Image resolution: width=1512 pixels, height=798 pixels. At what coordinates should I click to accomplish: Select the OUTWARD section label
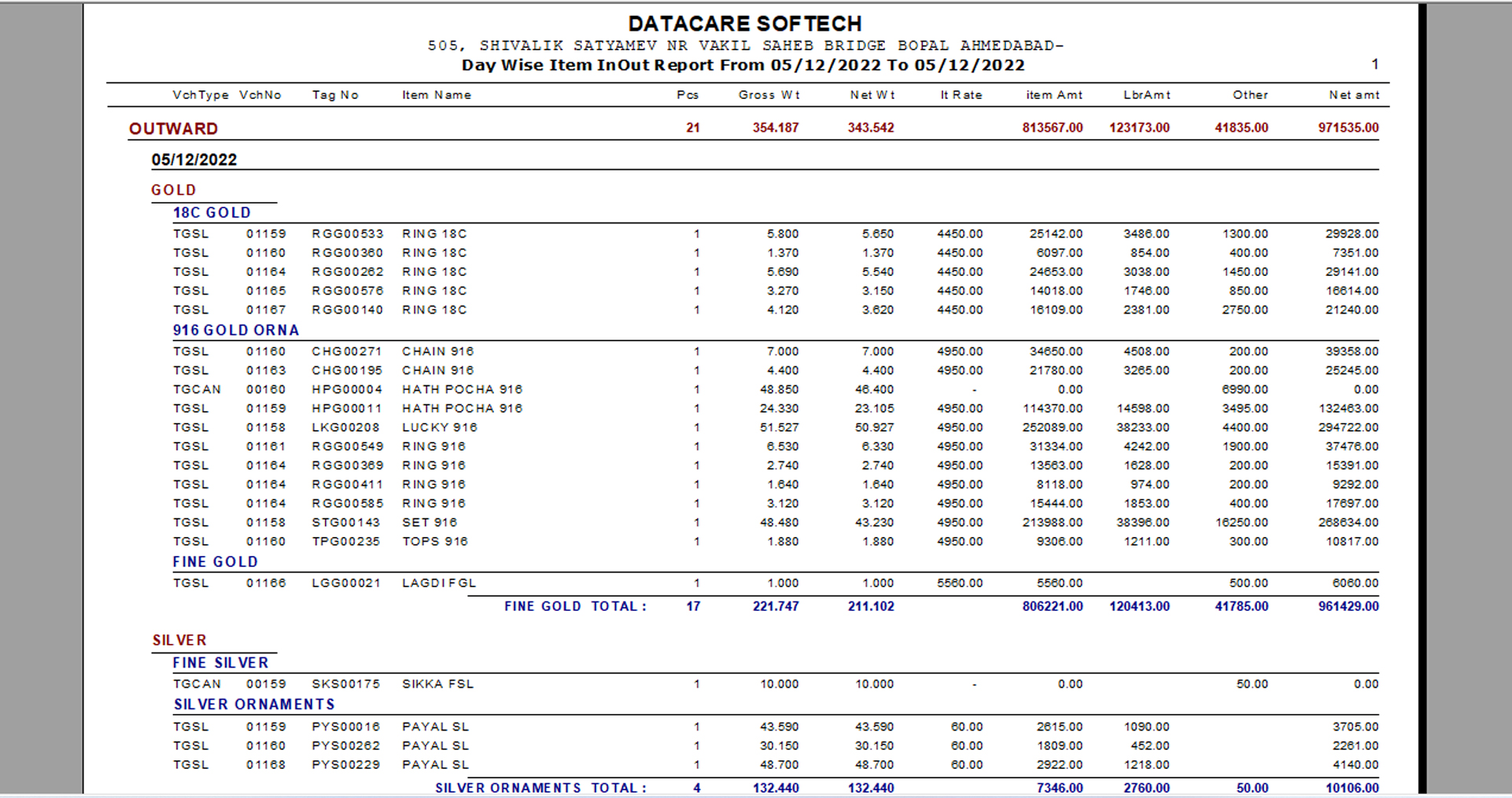coord(173,129)
